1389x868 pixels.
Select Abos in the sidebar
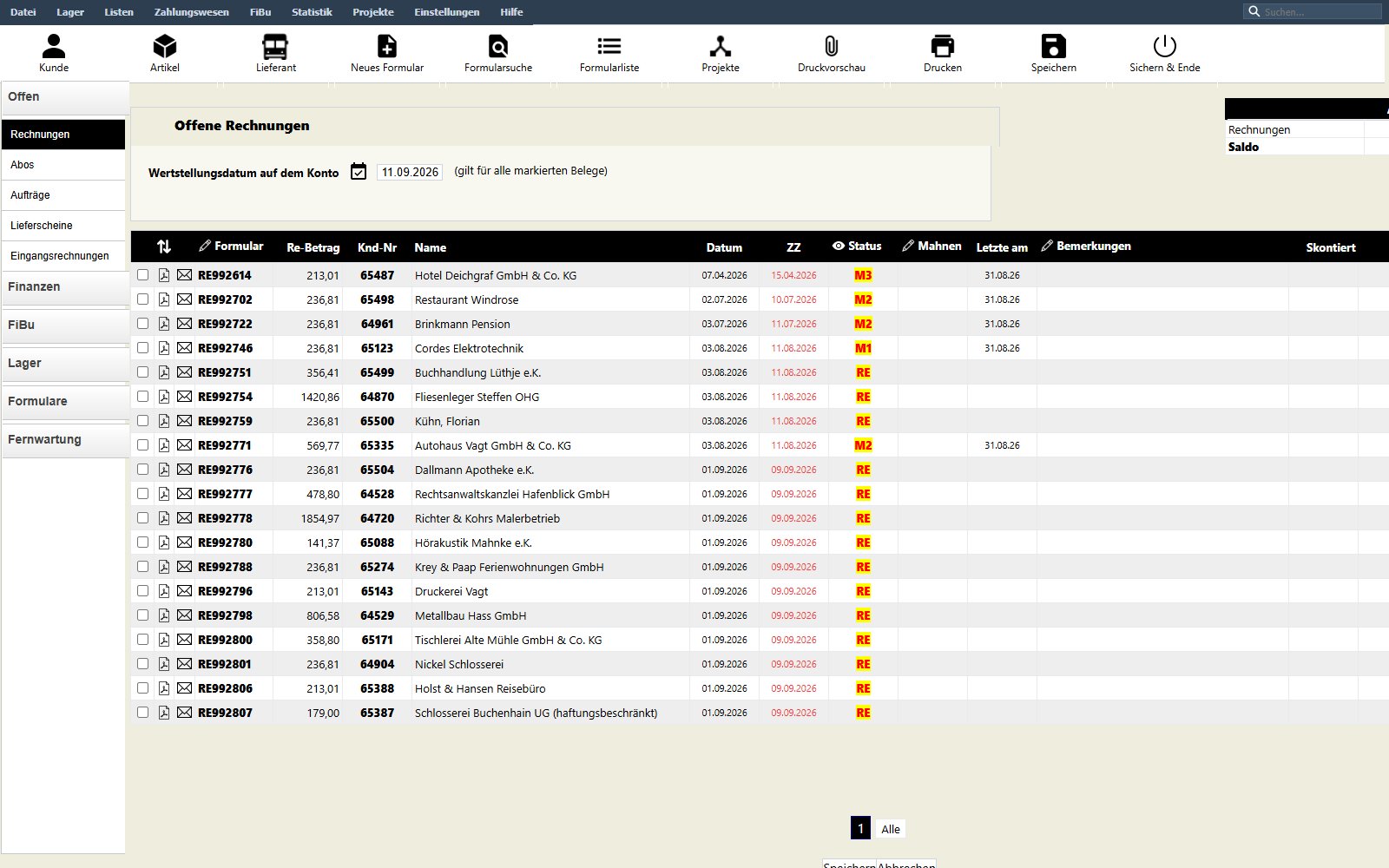pyautogui.click(x=63, y=165)
